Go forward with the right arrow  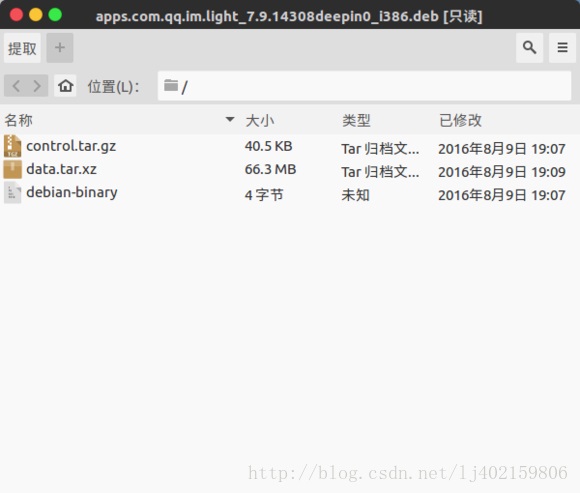(x=37, y=86)
